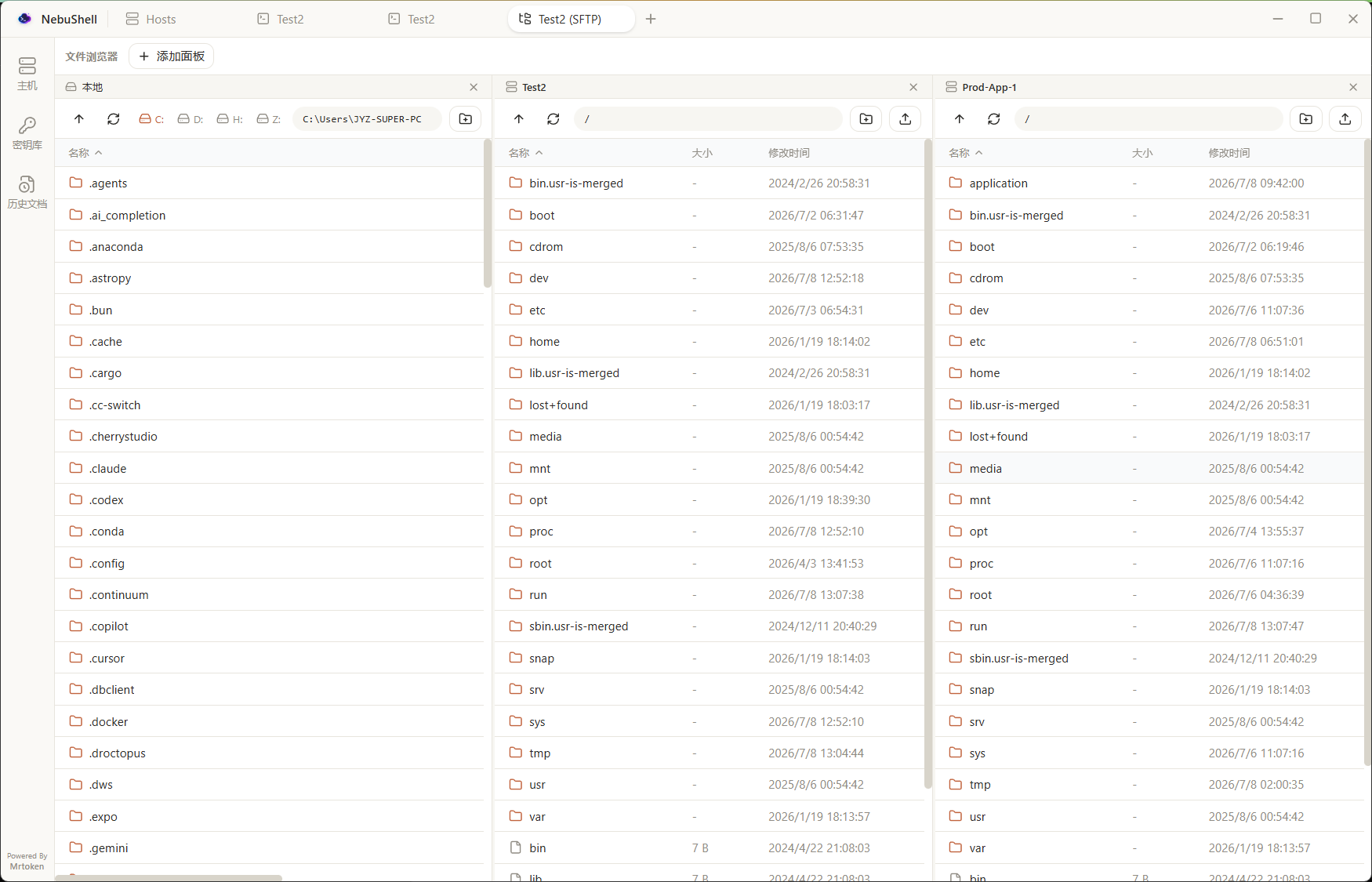Go up a directory in Test2 panel
This screenshot has width=1372, height=882.
pyautogui.click(x=519, y=119)
